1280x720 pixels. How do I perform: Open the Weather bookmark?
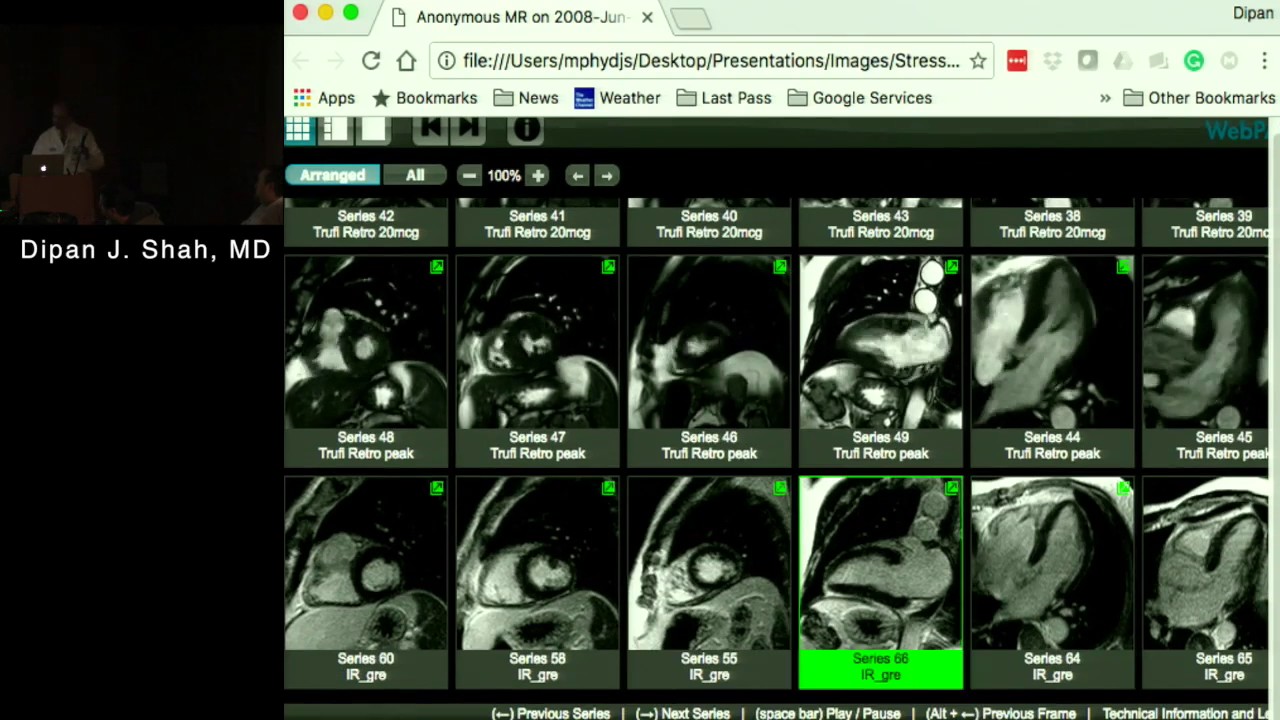coord(617,98)
